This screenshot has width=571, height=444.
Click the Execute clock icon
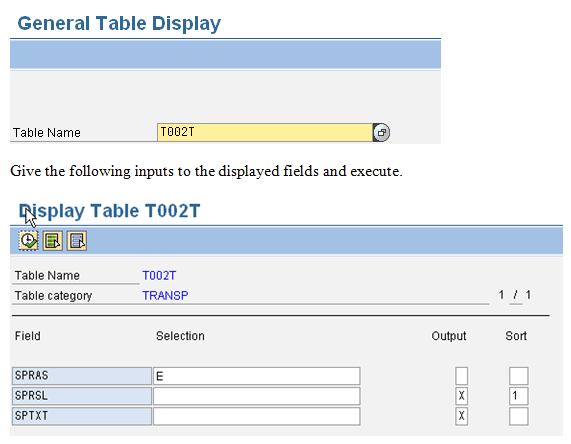tap(28, 241)
